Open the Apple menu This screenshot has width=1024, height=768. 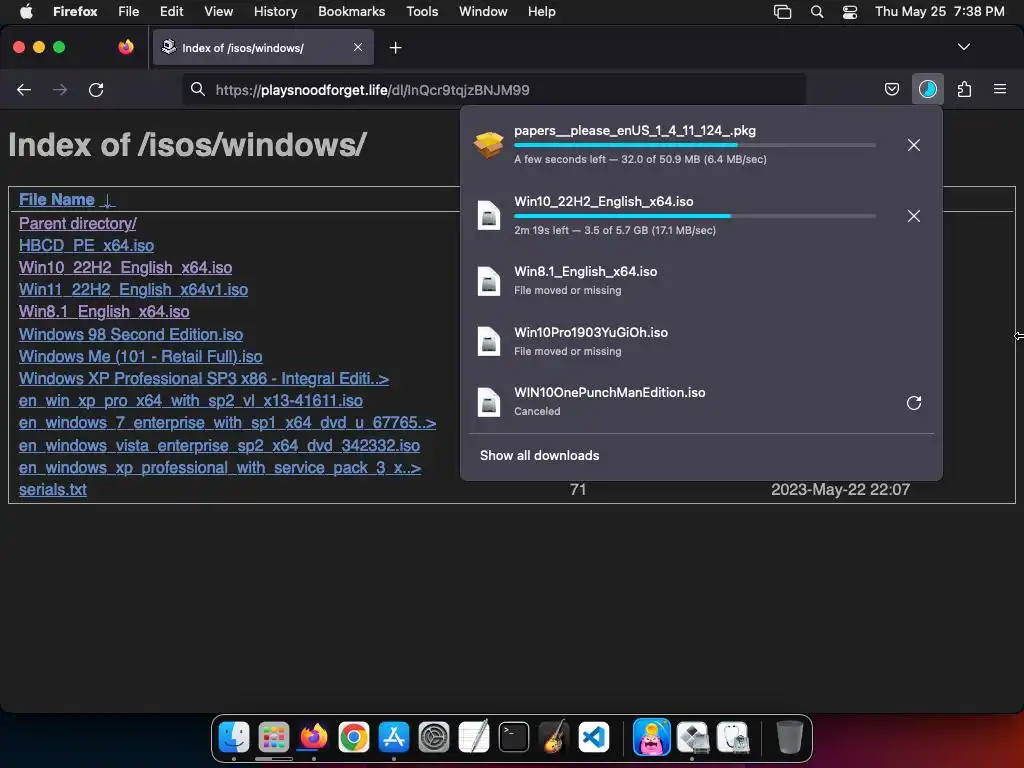tap(26, 11)
